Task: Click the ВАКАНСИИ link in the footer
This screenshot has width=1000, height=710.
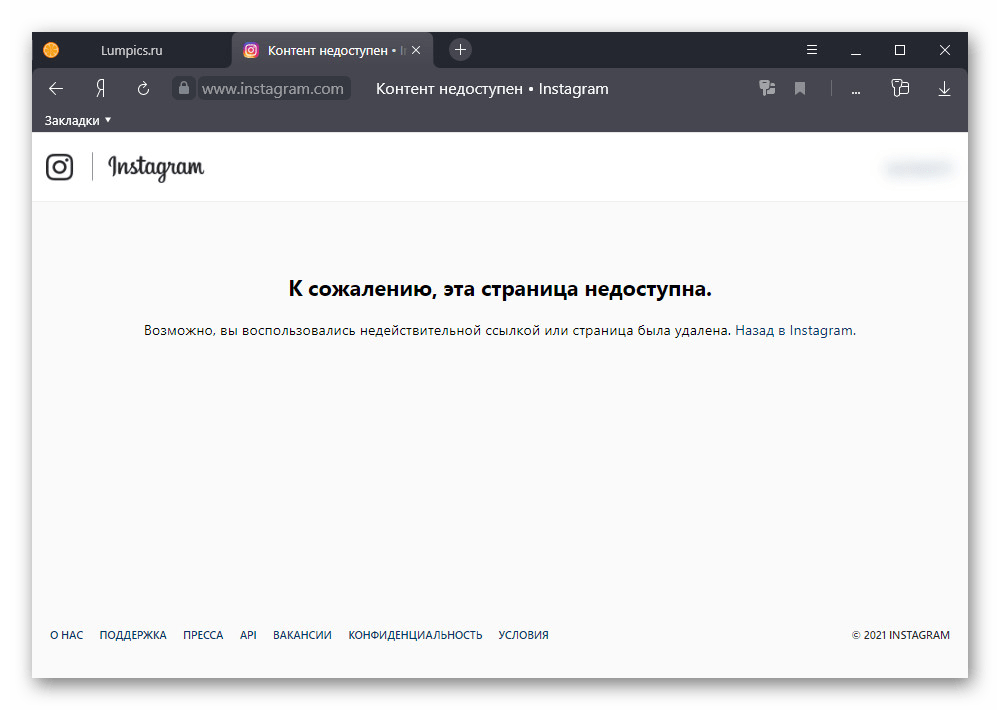Action: click(302, 634)
